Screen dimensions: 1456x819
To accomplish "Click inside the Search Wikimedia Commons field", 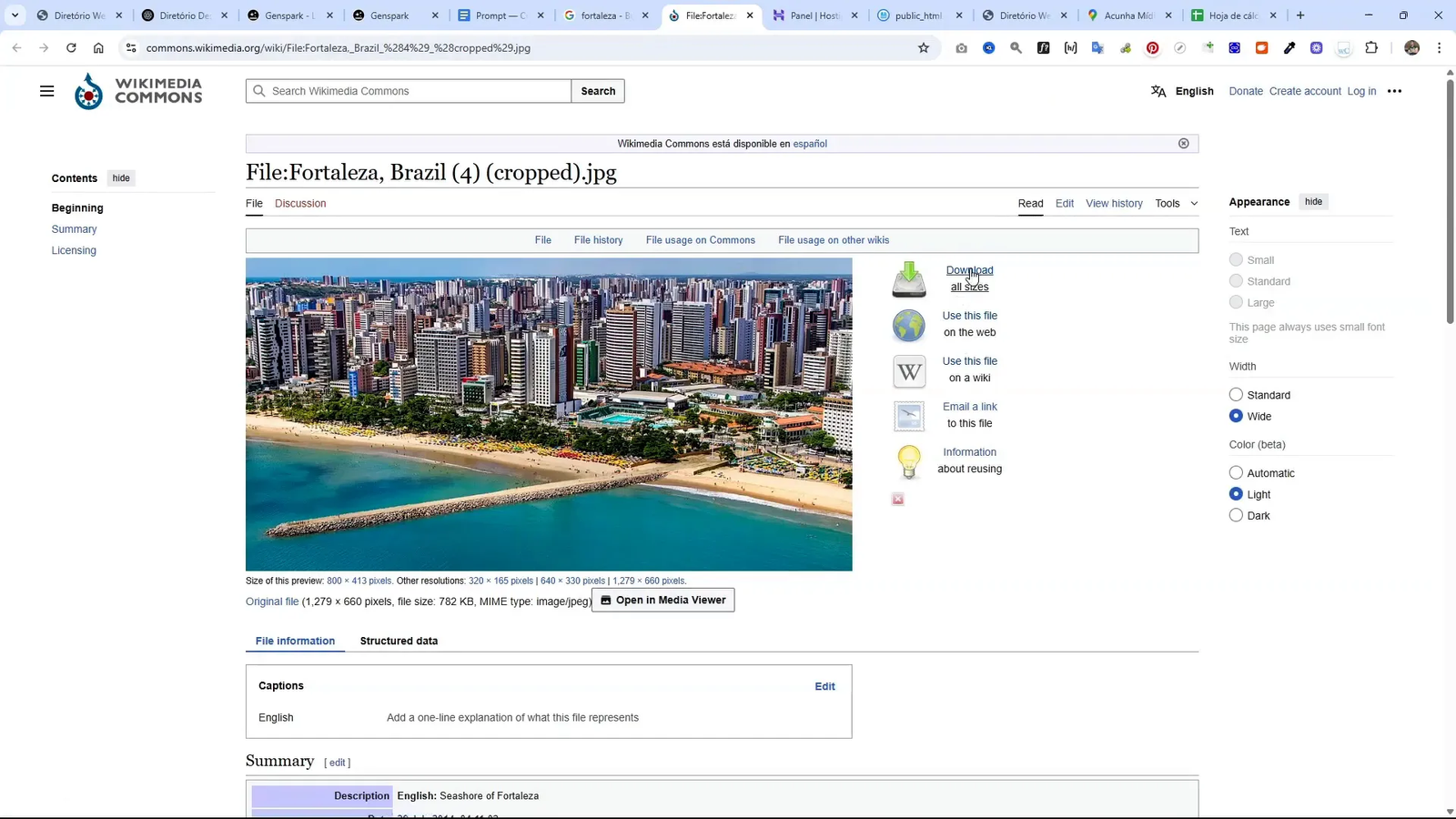I will (409, 91).
